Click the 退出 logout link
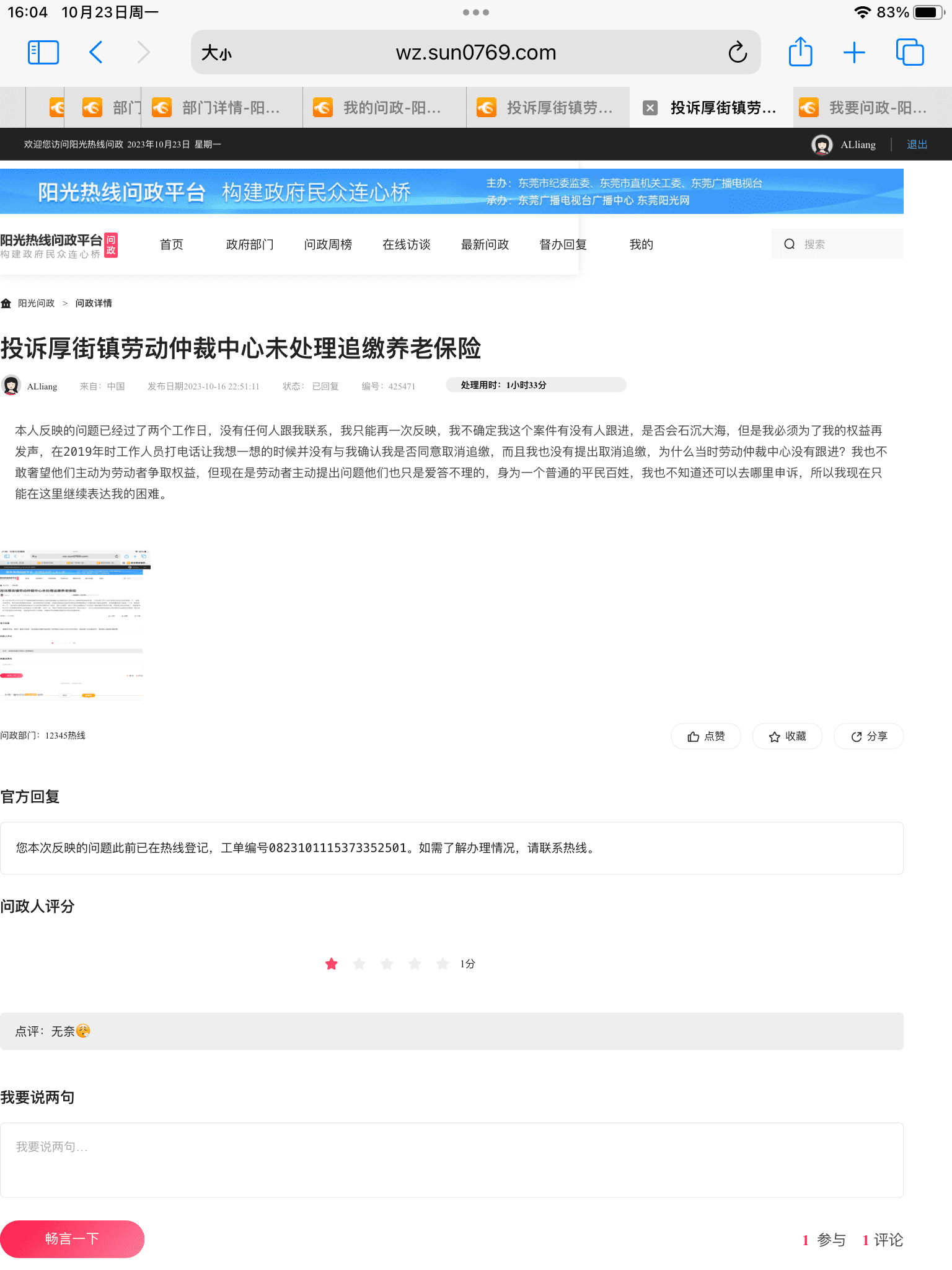This screenshot has width=952, height=1270. tap(917, 144)
